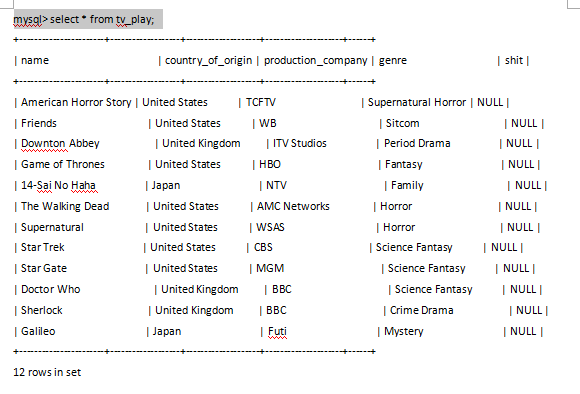
Task: Click the 'American Horror Story' name cell
Action: [76, 102]
